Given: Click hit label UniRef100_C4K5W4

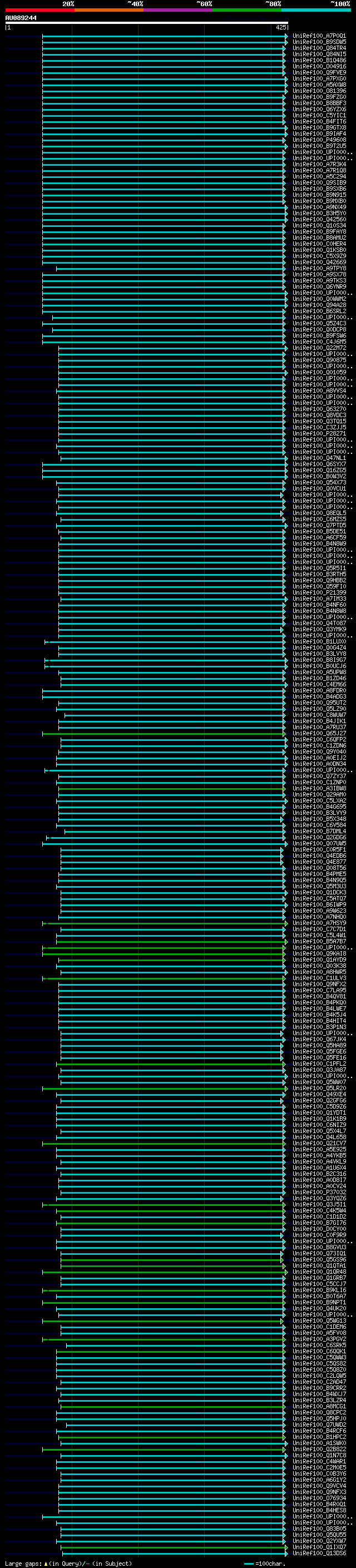Looking at the screenshot, I should coord(319,1211).
